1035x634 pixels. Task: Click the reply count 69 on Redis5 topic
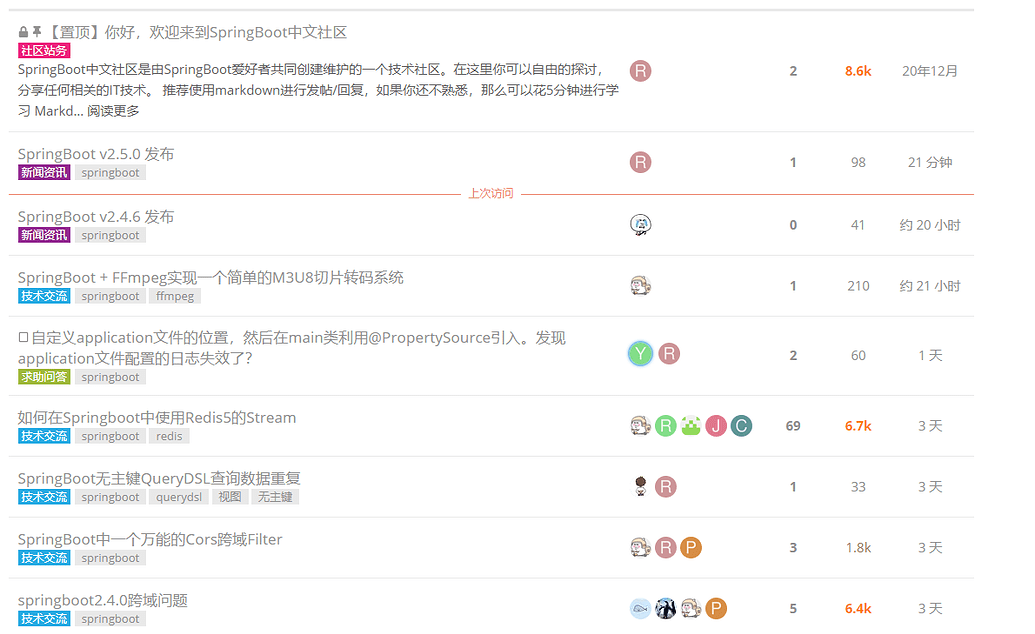coord(793,426)
